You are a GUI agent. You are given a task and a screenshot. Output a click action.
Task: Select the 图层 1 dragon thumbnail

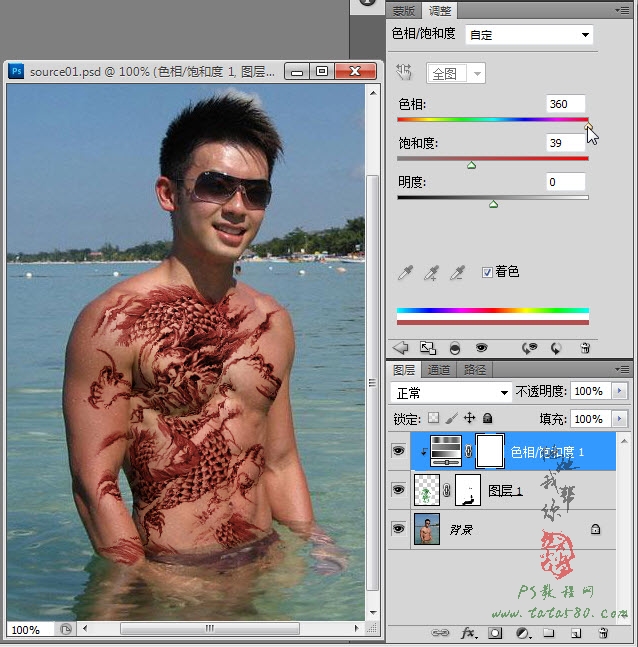pos(427,490)
